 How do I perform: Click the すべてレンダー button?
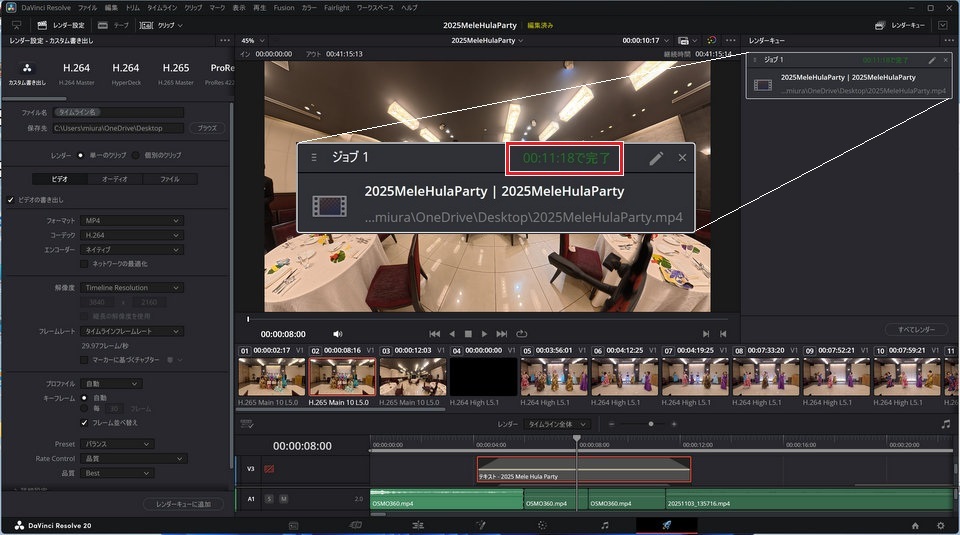[916, 329]
